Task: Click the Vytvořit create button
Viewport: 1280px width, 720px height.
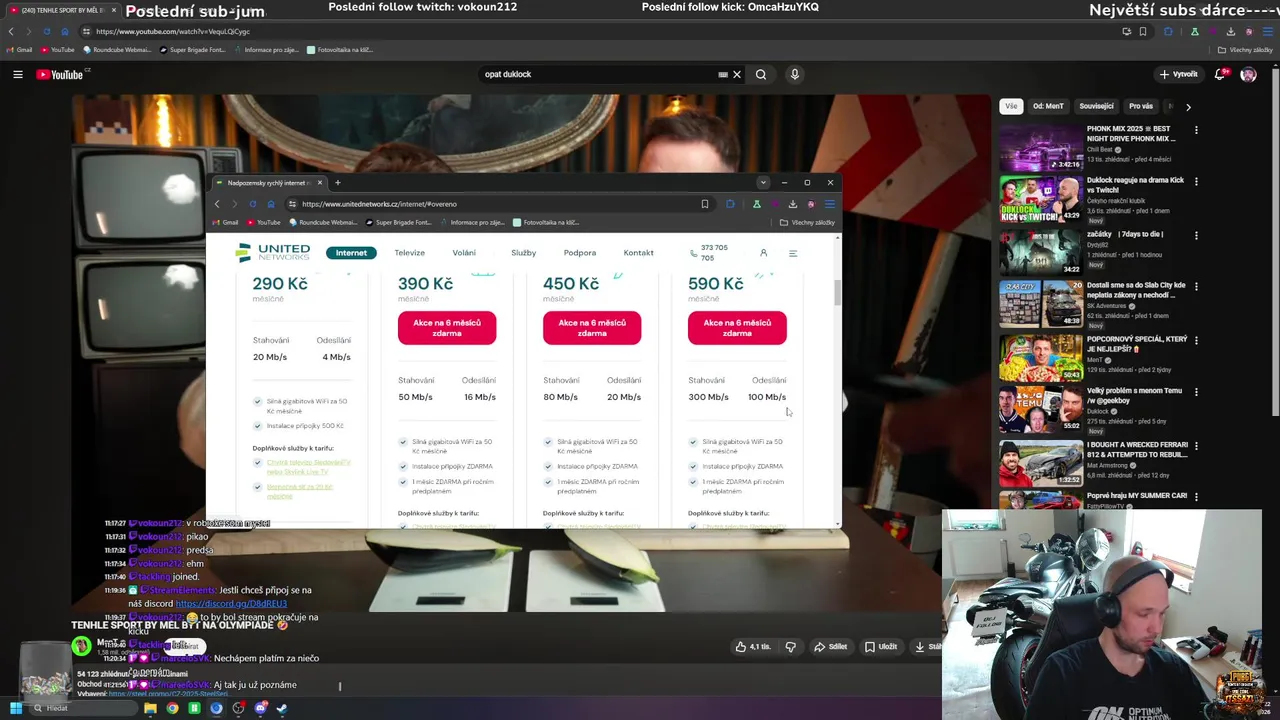Action: pyautogui.click(x=1178, y=74)
